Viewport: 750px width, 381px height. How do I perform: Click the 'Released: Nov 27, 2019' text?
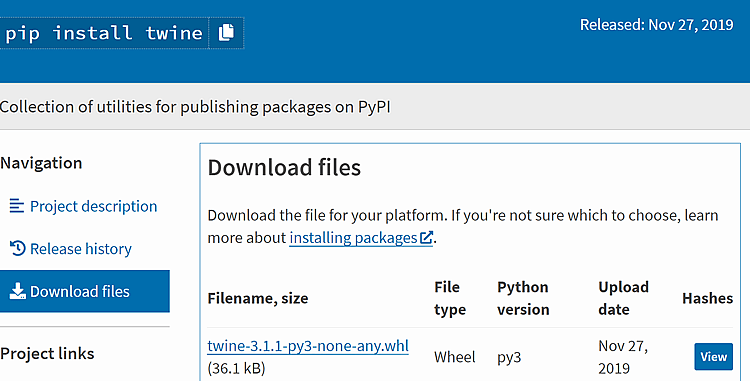(x=656, y=24)
